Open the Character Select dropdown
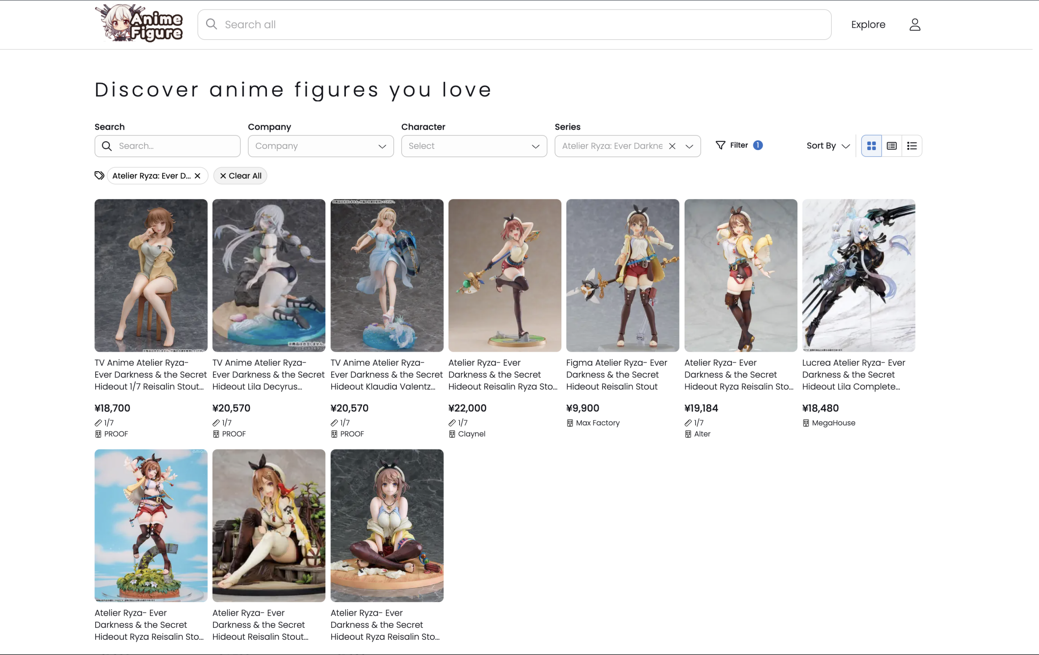Viewport: 1039px width, 655px height. coord(474,146)
